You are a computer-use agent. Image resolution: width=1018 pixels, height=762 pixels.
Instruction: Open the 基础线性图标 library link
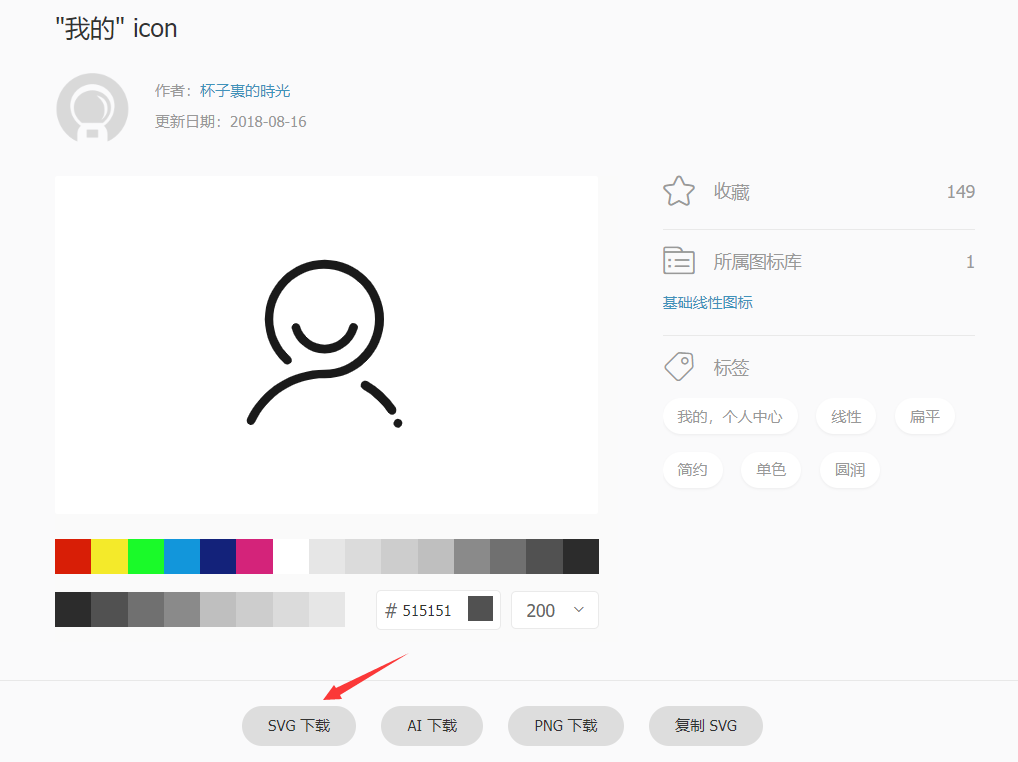pos(707,302)
